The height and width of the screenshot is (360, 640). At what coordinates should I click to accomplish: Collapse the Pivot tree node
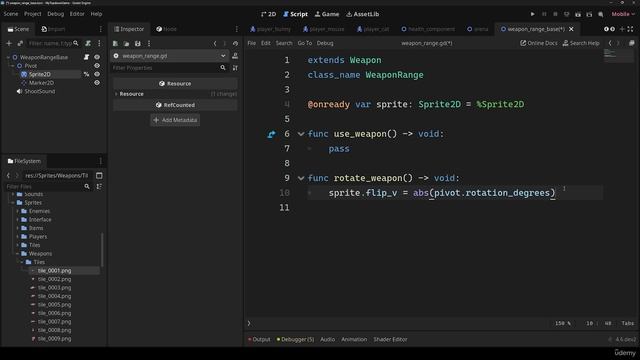pyautogui.click(x=13, y=66)
